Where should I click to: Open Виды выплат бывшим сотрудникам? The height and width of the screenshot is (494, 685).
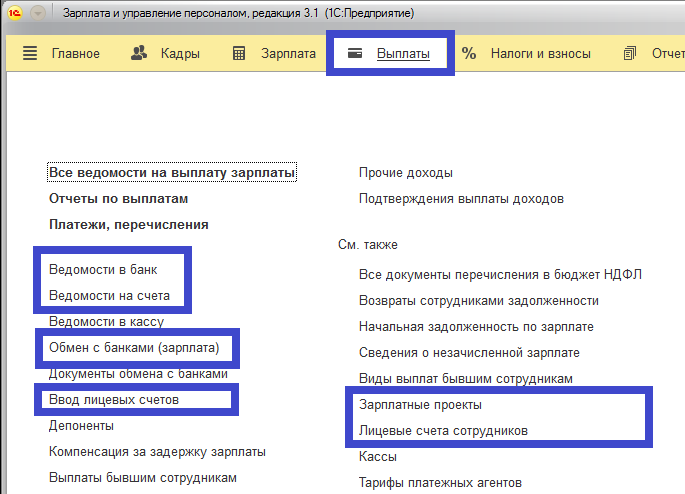point(465,378)
